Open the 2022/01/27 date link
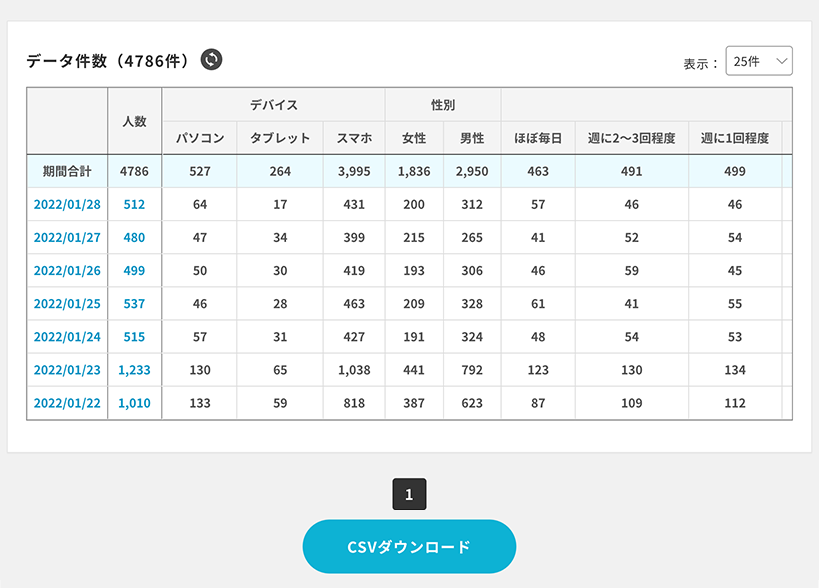The image size is (819, 588). pos(66,237)
